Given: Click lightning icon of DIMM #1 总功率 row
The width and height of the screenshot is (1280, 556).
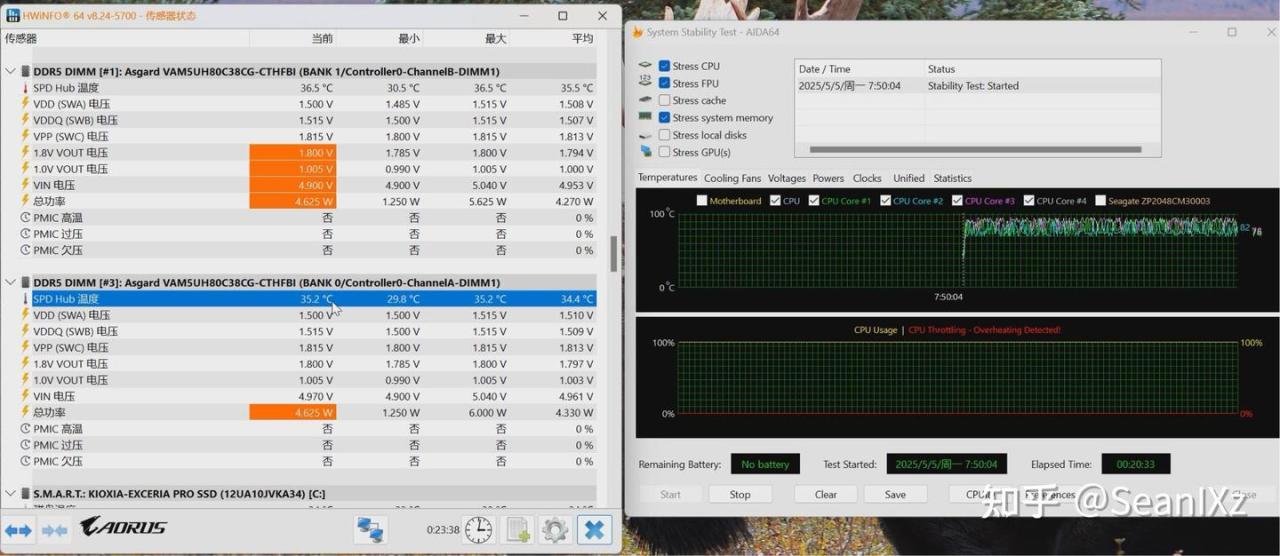Looking at the screenshot, I should click(x=25, y=201).
